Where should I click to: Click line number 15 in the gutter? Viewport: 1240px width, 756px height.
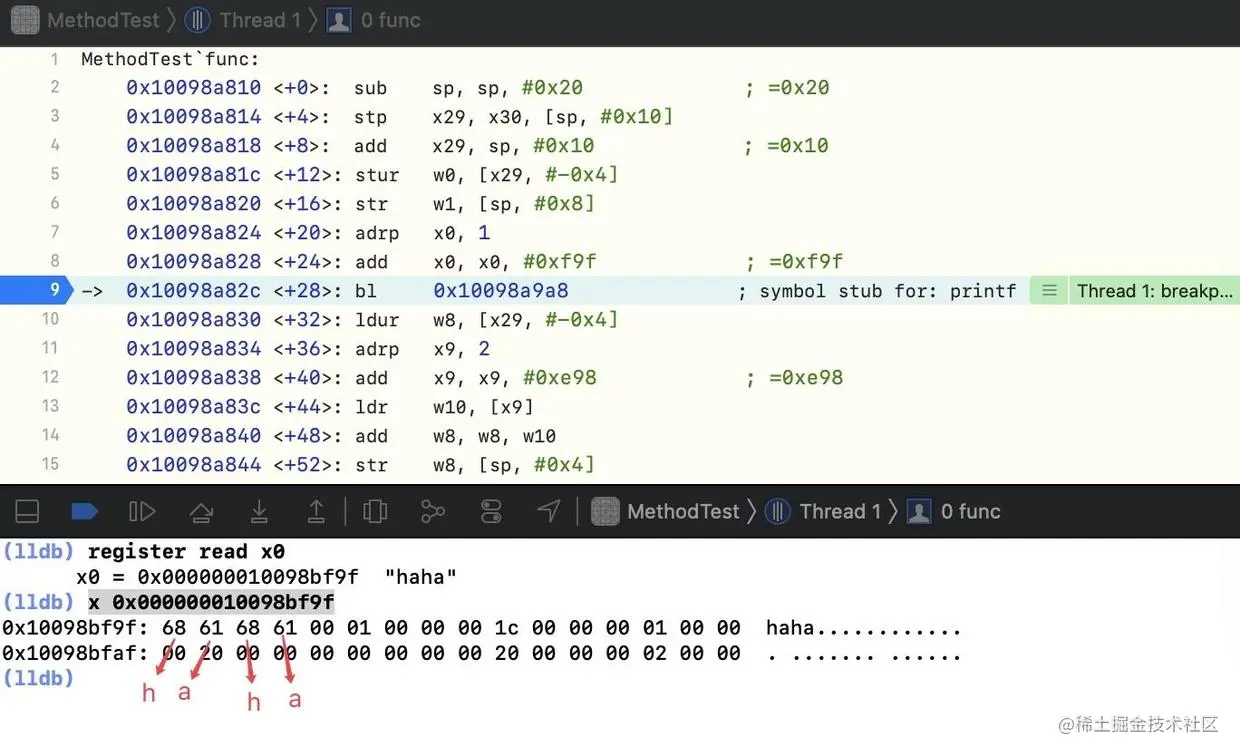[51, 465]
